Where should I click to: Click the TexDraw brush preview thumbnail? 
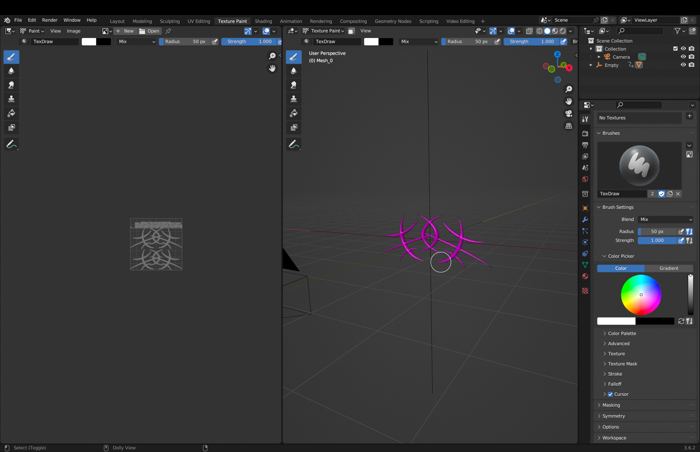639,164
